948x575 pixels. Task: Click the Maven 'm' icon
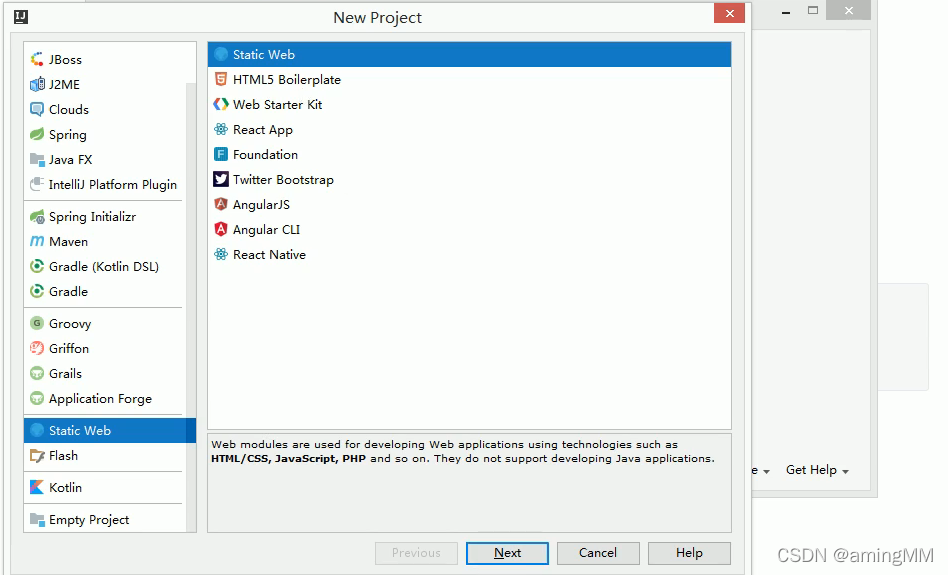(x=37, y=241)
